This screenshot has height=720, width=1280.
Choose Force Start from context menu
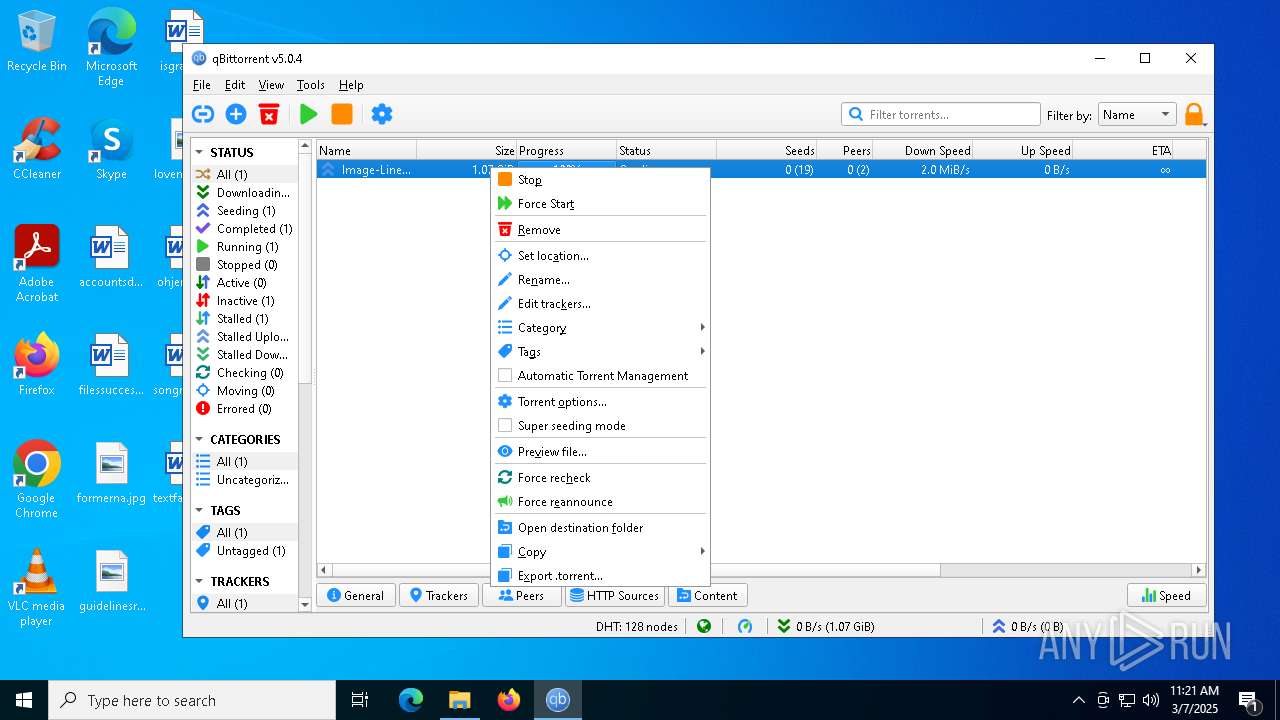click(600, 204)
